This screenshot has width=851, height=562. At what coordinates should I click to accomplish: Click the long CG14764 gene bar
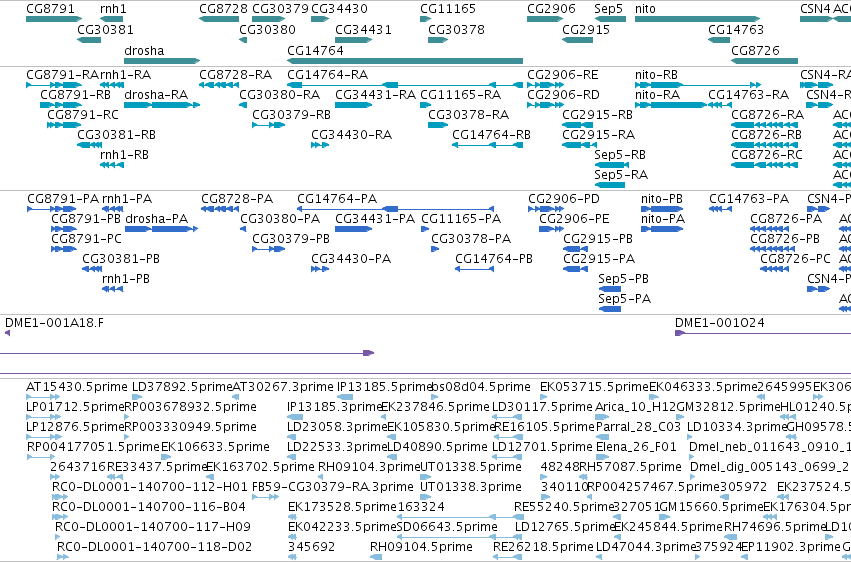[405, 61]
